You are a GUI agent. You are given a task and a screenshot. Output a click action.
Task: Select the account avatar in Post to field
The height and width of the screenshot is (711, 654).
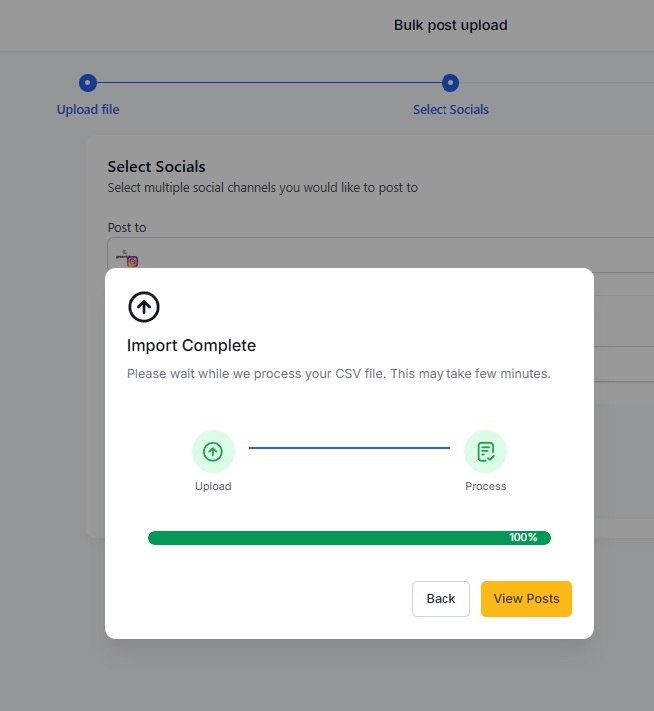[122, 255]
